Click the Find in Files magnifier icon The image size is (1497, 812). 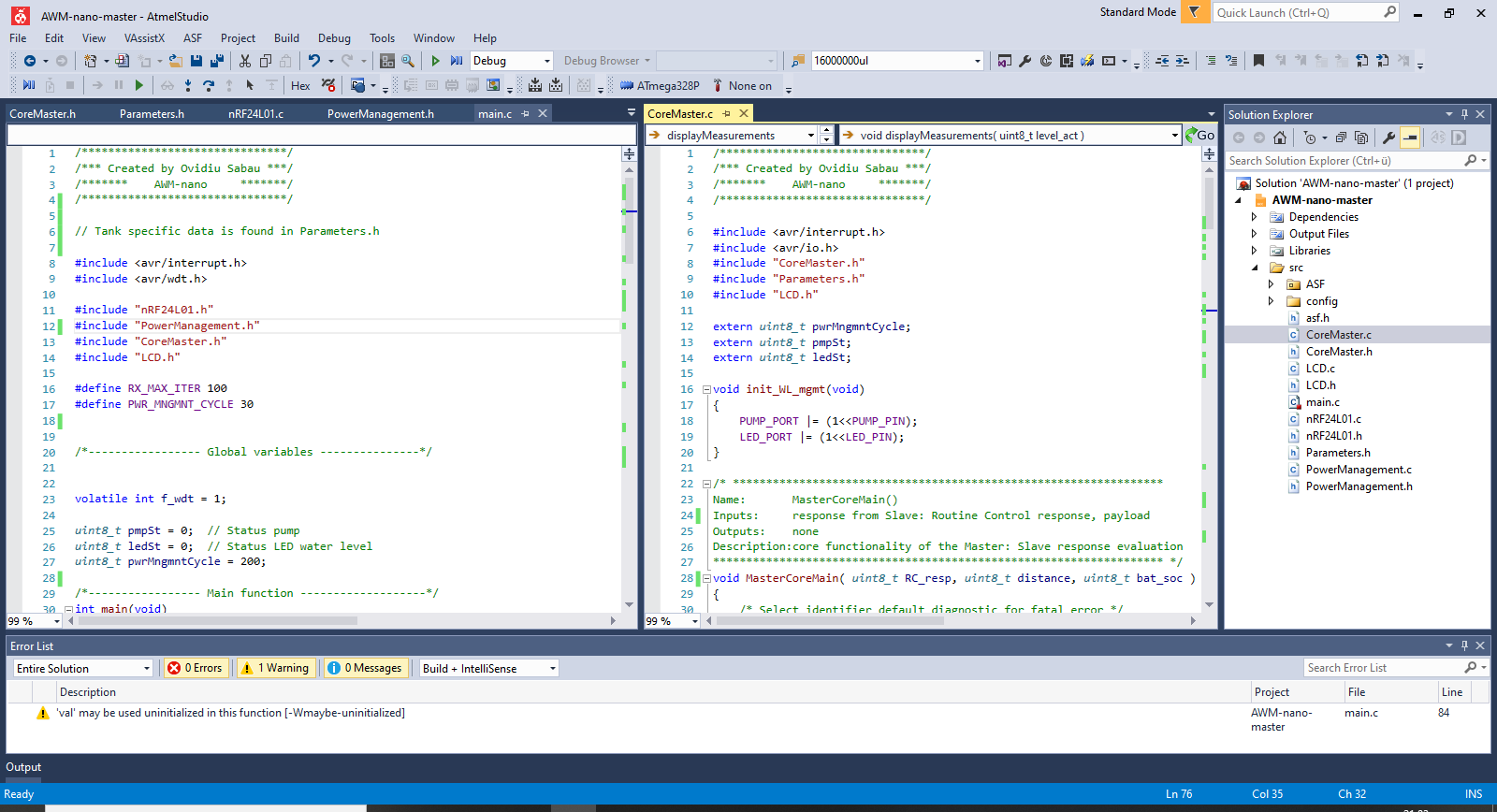[x=408, y=61]
